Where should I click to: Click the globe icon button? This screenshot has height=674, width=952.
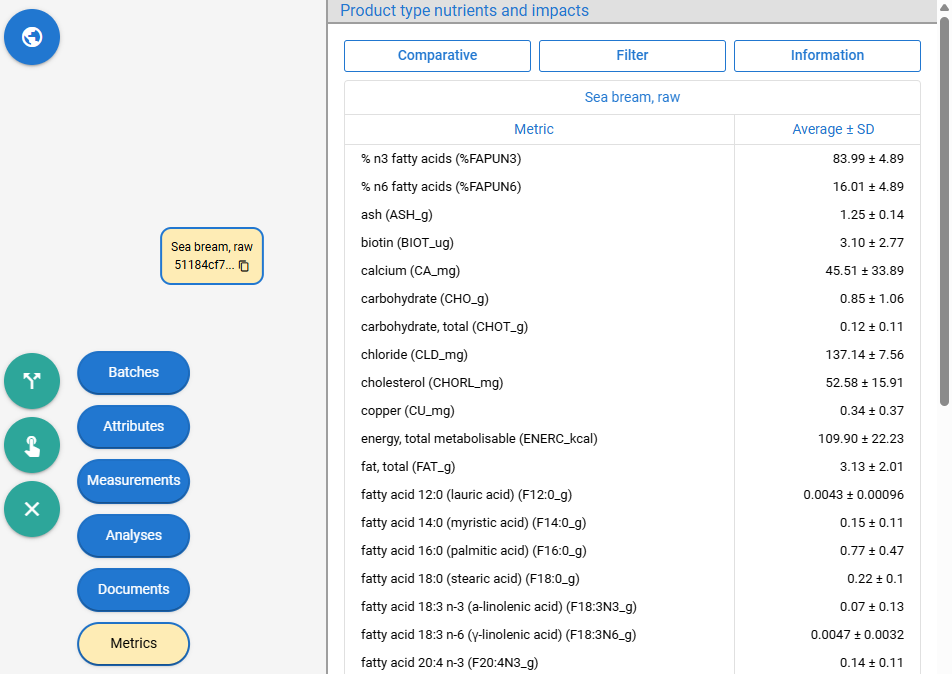pyautogui.click(x=32, y=37)
